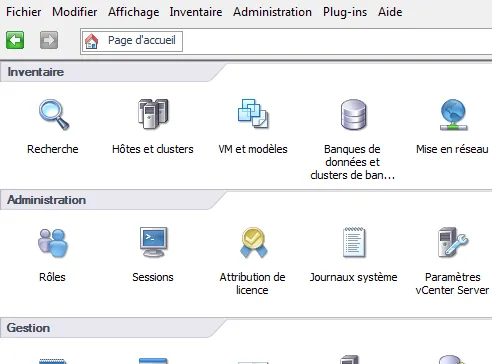Open Paramètres vCenter Server wrench icon
This screenshot has width=492, height=364.
tap(453, 242)
